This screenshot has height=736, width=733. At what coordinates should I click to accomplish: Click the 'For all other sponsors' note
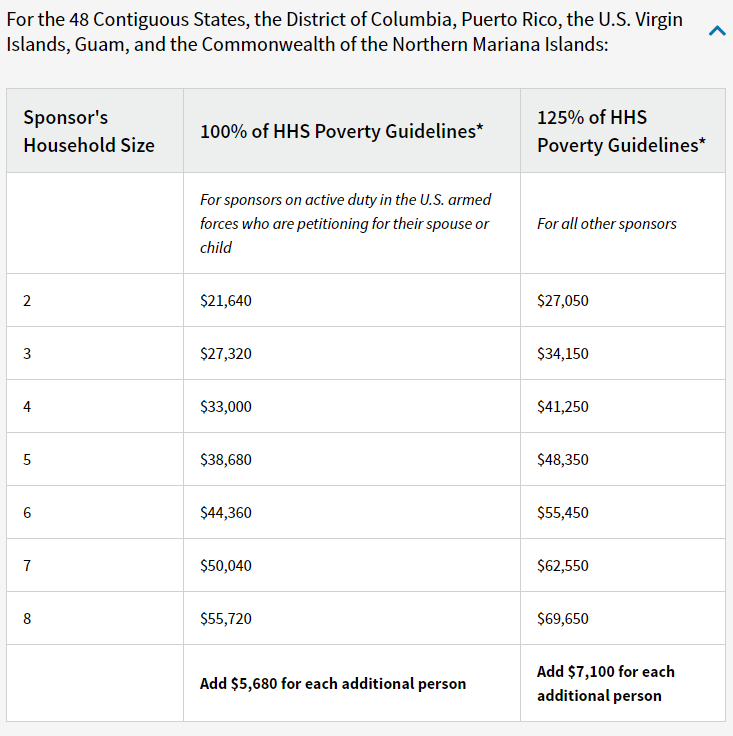click(607, 223)
